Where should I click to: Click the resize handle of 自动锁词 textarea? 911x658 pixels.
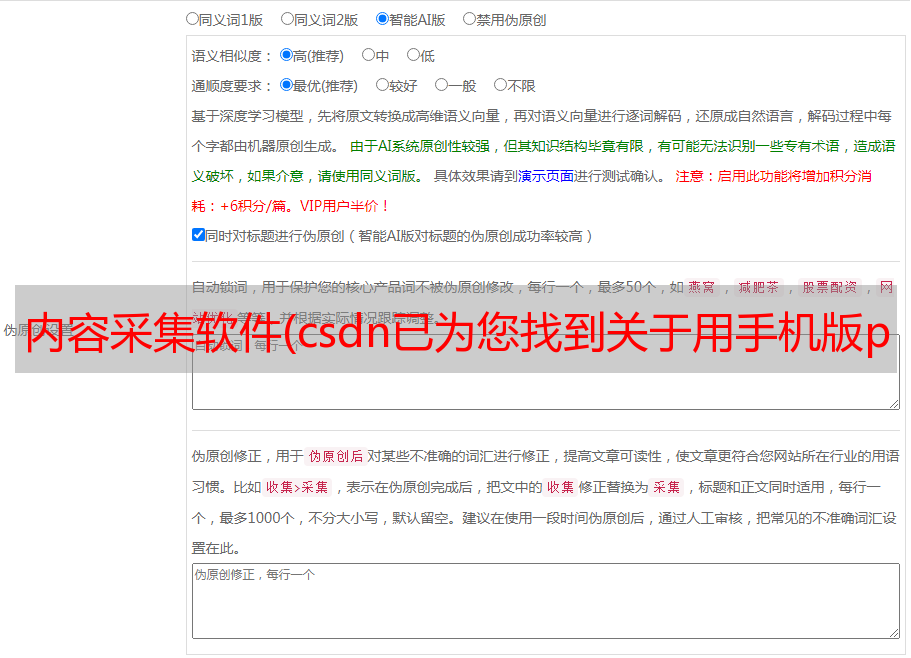pos(894,404)
